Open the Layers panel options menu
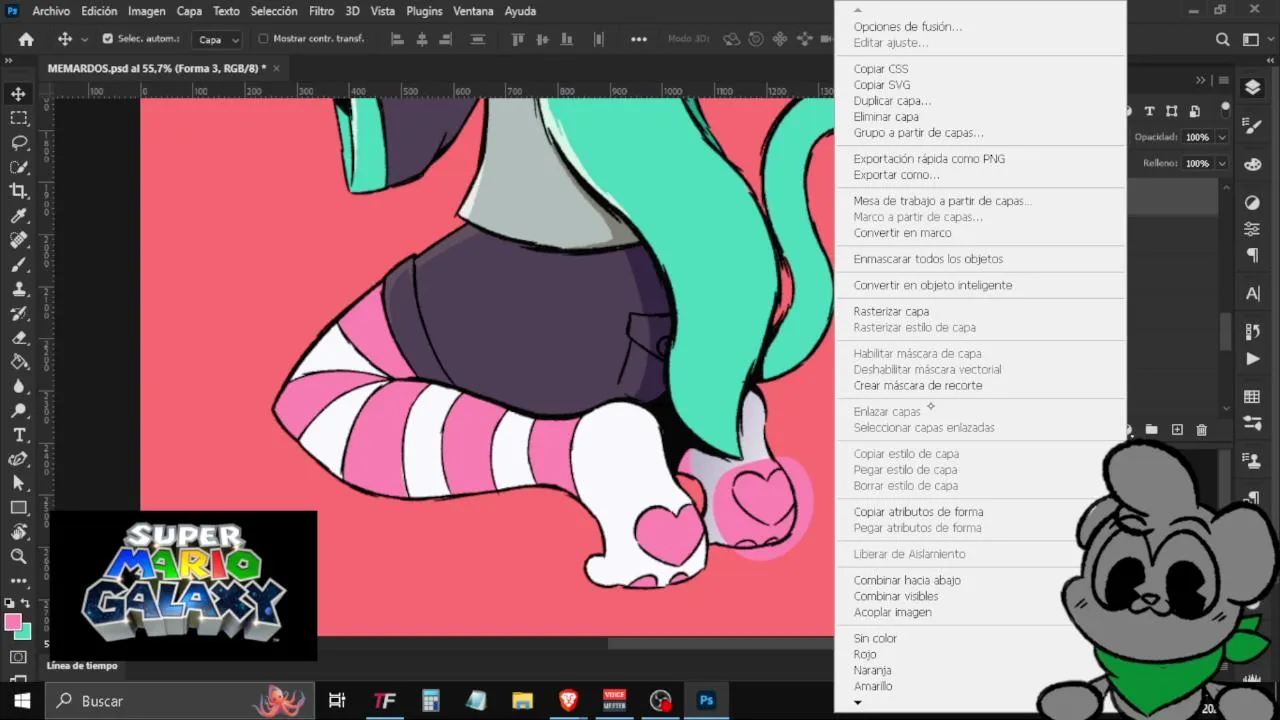The image size is (1280, 720). tap(1224, 80)
